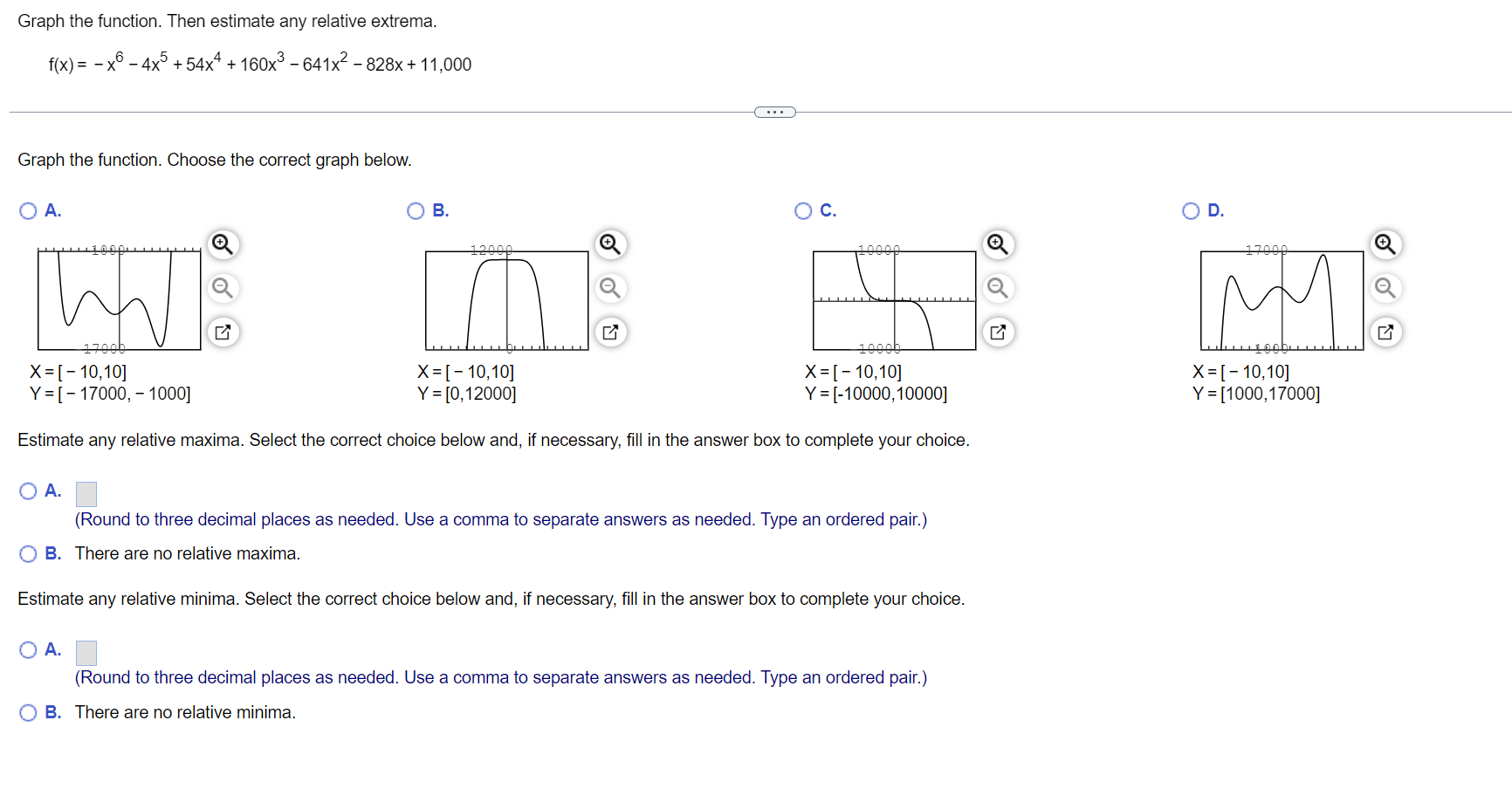Image resolution: width=1512 pixels, height=789 pixels.
Task: Click the relative maxima answer box
Action: (85, 492)
